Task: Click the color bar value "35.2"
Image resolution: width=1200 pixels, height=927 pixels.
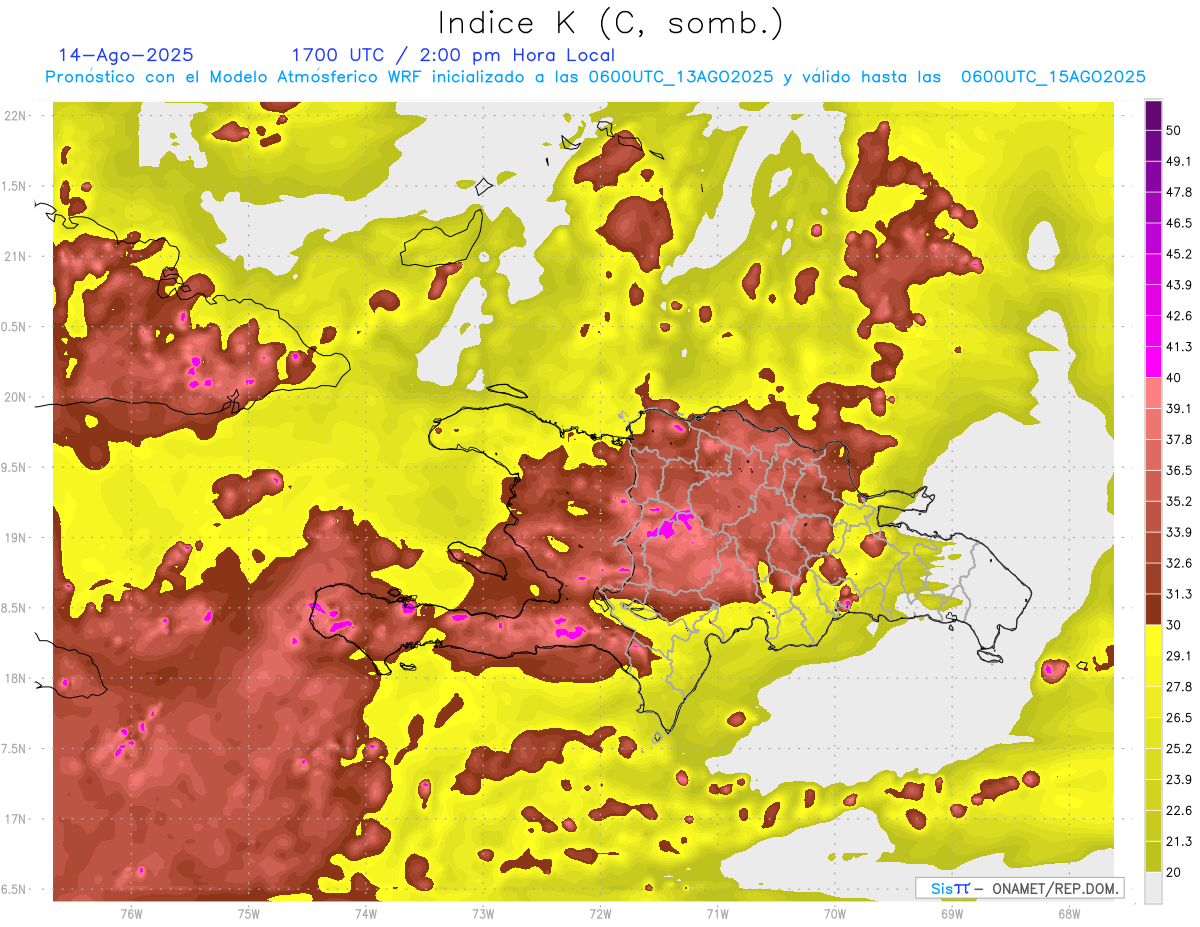Action: (x=1179, y=501)
